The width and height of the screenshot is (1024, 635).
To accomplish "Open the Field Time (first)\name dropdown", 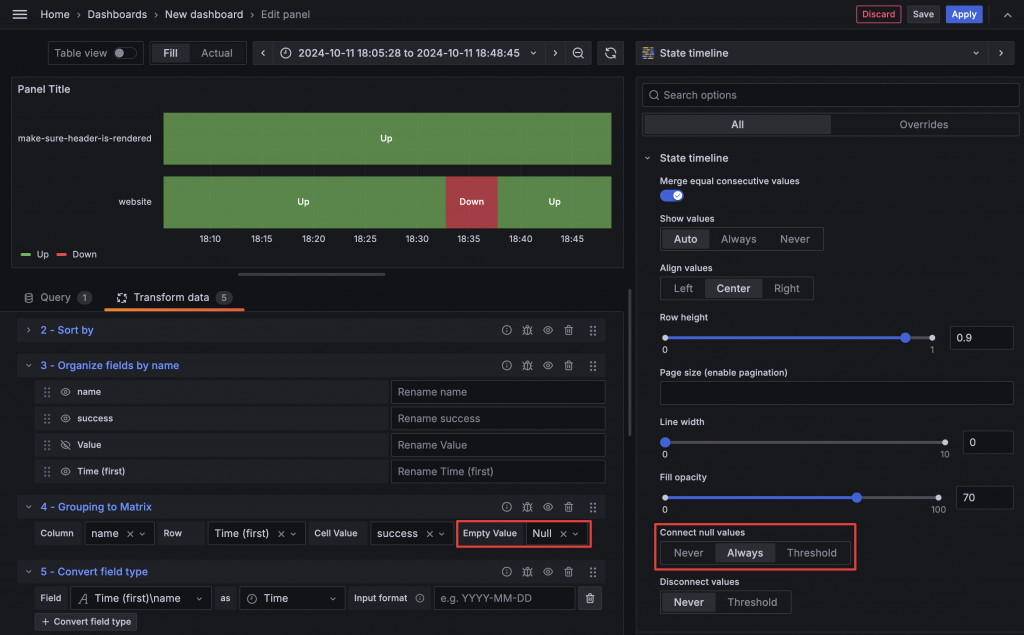I will 141,598.
